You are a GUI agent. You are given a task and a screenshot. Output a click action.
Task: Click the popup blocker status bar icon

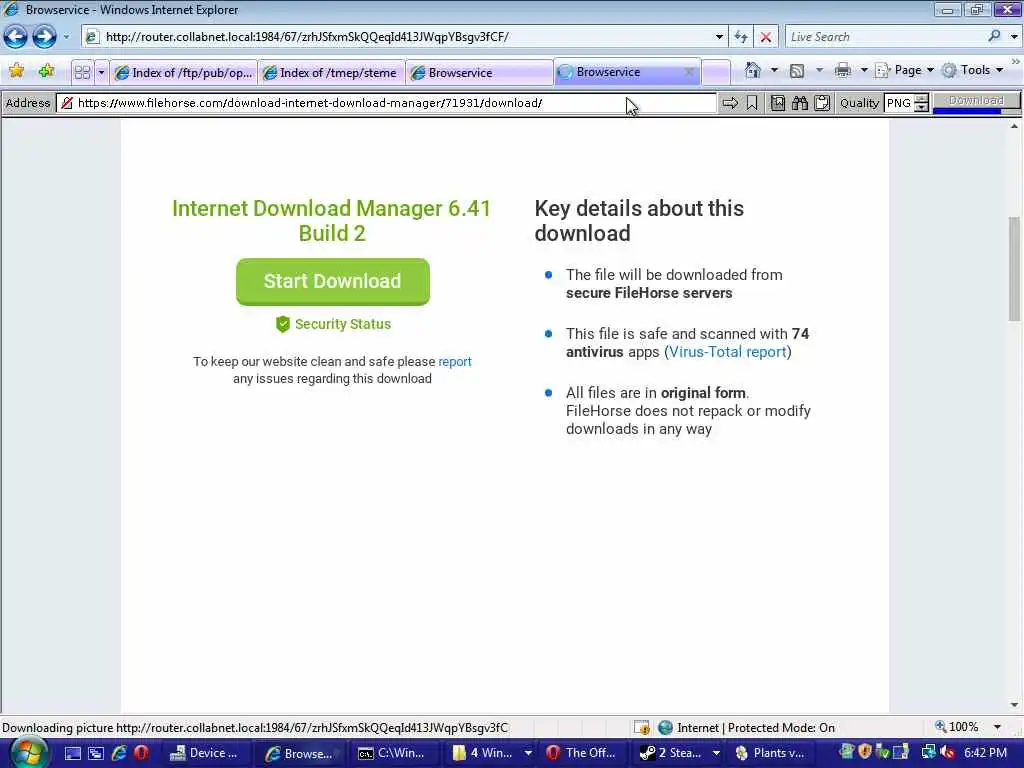click(642, 727)
